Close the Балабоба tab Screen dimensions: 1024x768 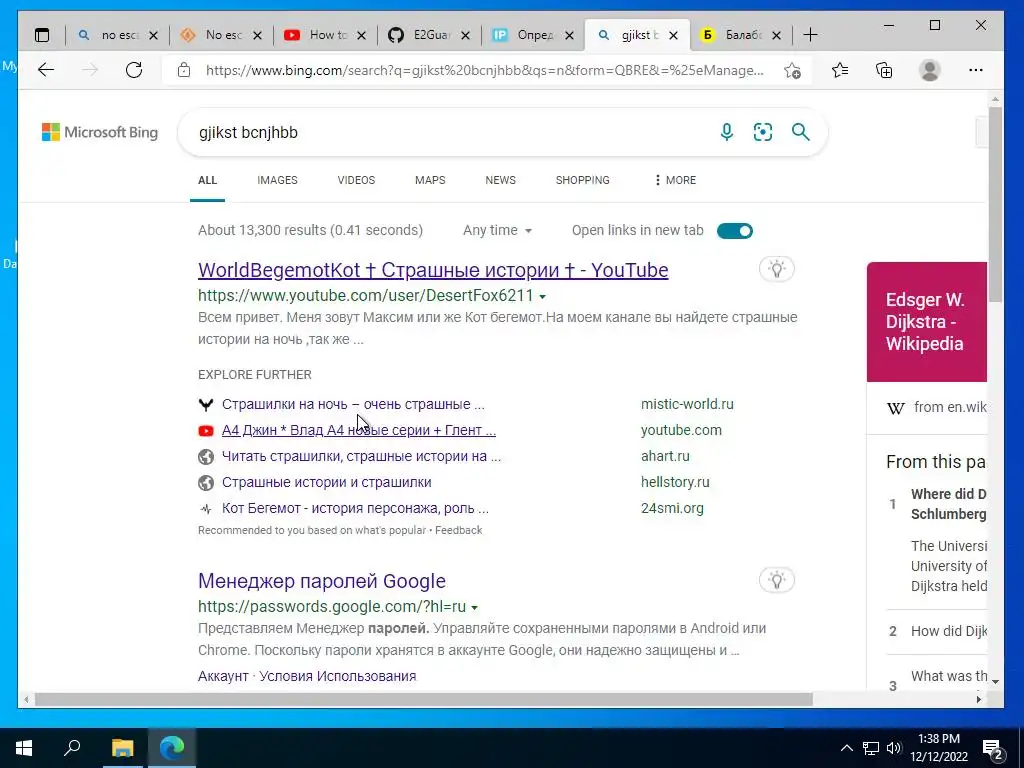(x=776, y=35)
